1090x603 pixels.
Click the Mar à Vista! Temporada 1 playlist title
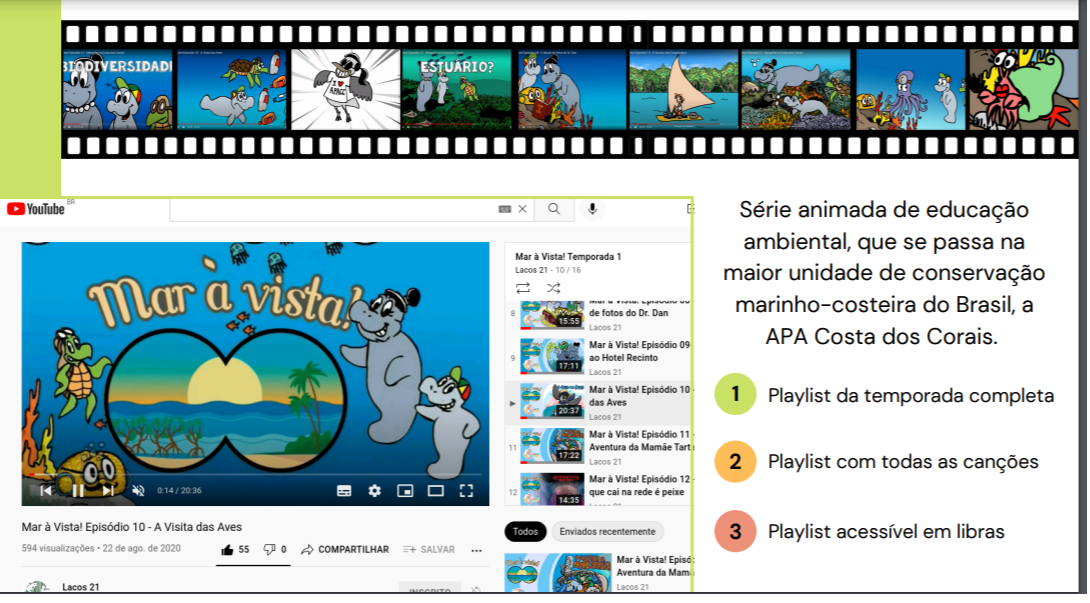[568, 257]
